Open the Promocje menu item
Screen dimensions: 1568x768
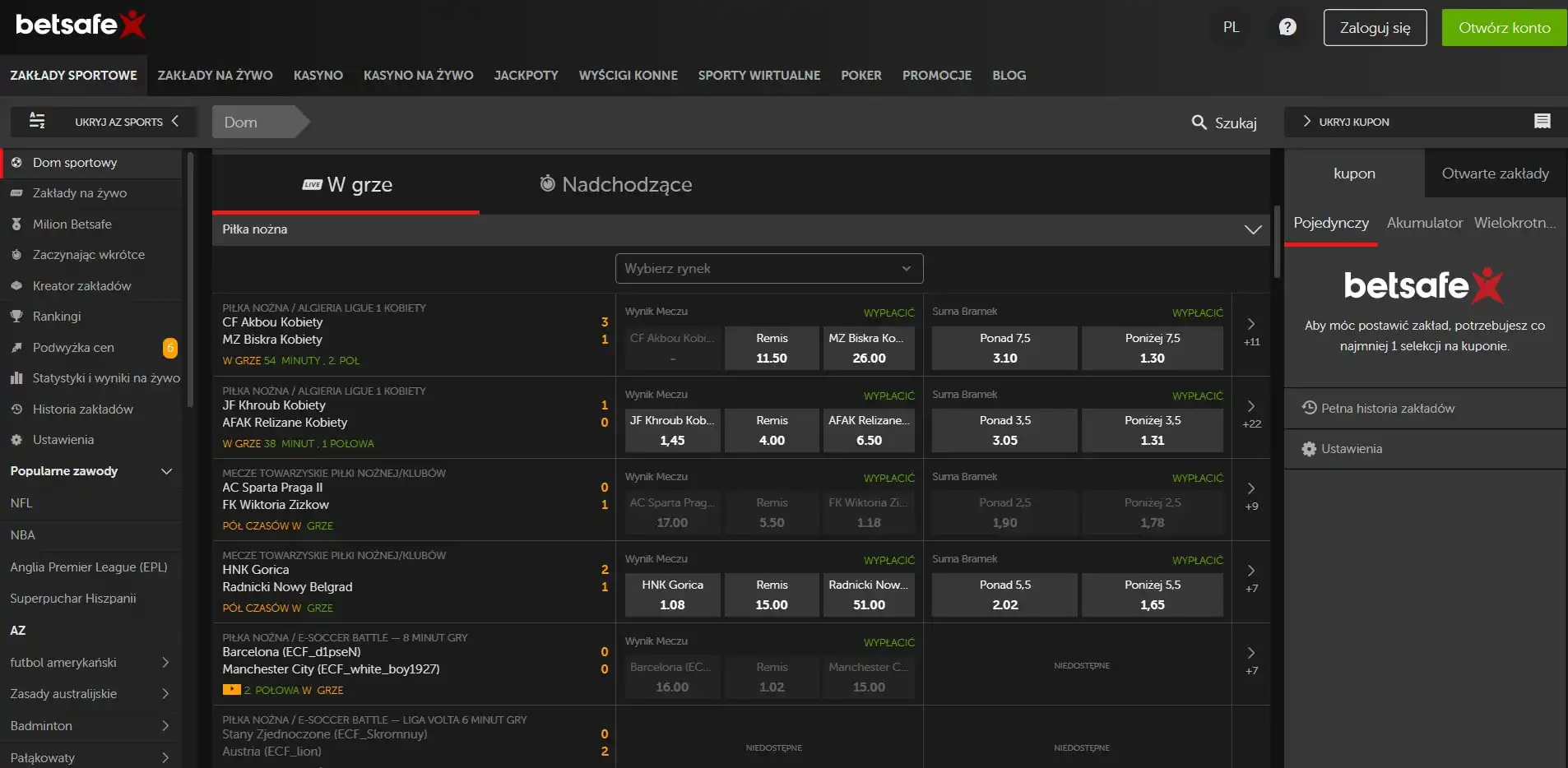[936, 76]
